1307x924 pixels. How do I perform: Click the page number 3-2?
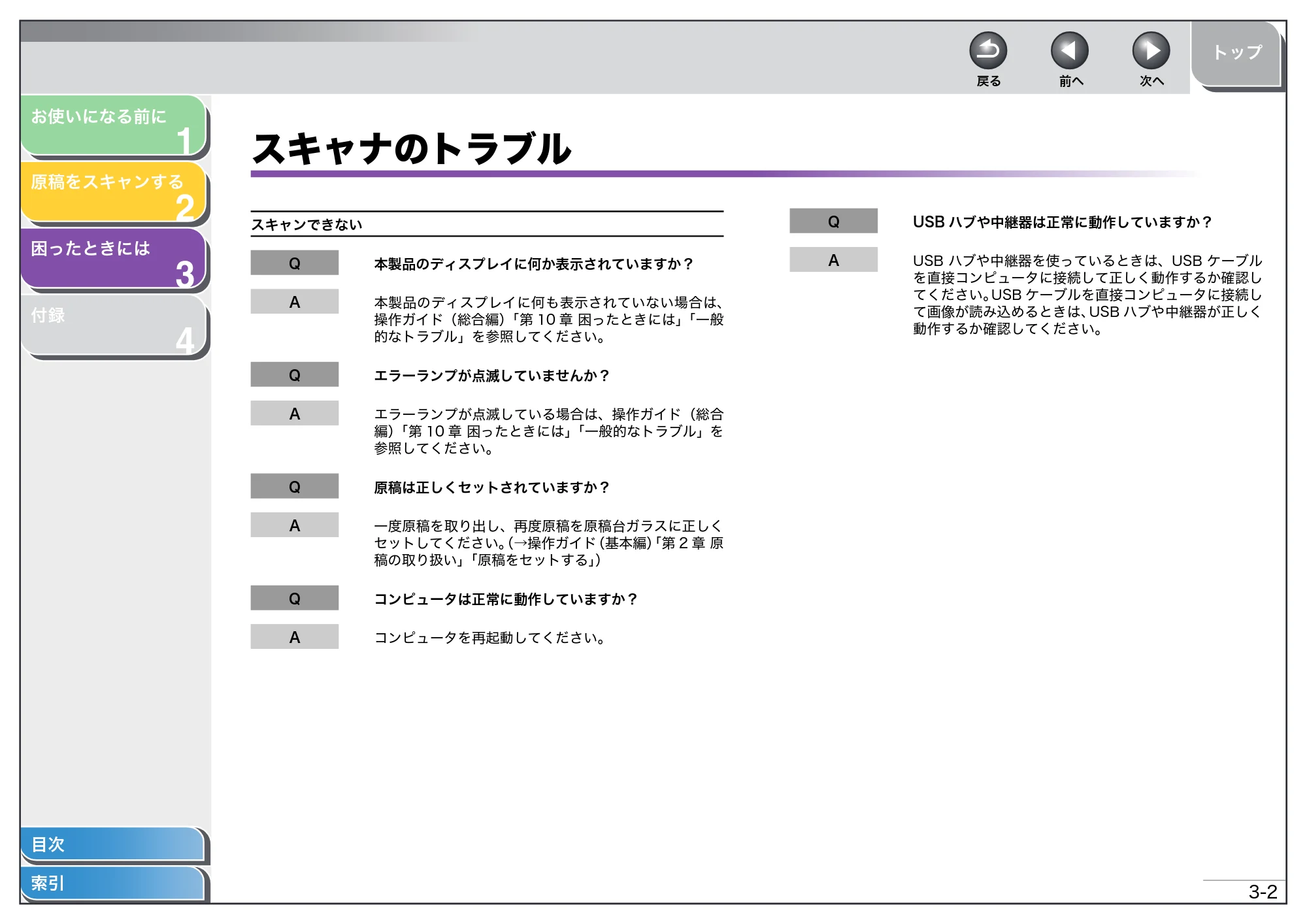pos(1263,891)
